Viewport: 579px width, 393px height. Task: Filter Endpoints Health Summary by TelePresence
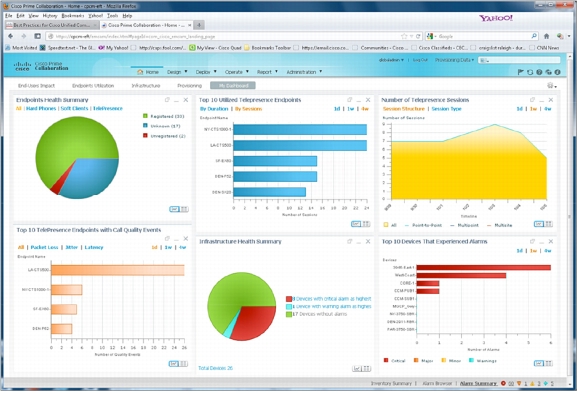[107, 109]
